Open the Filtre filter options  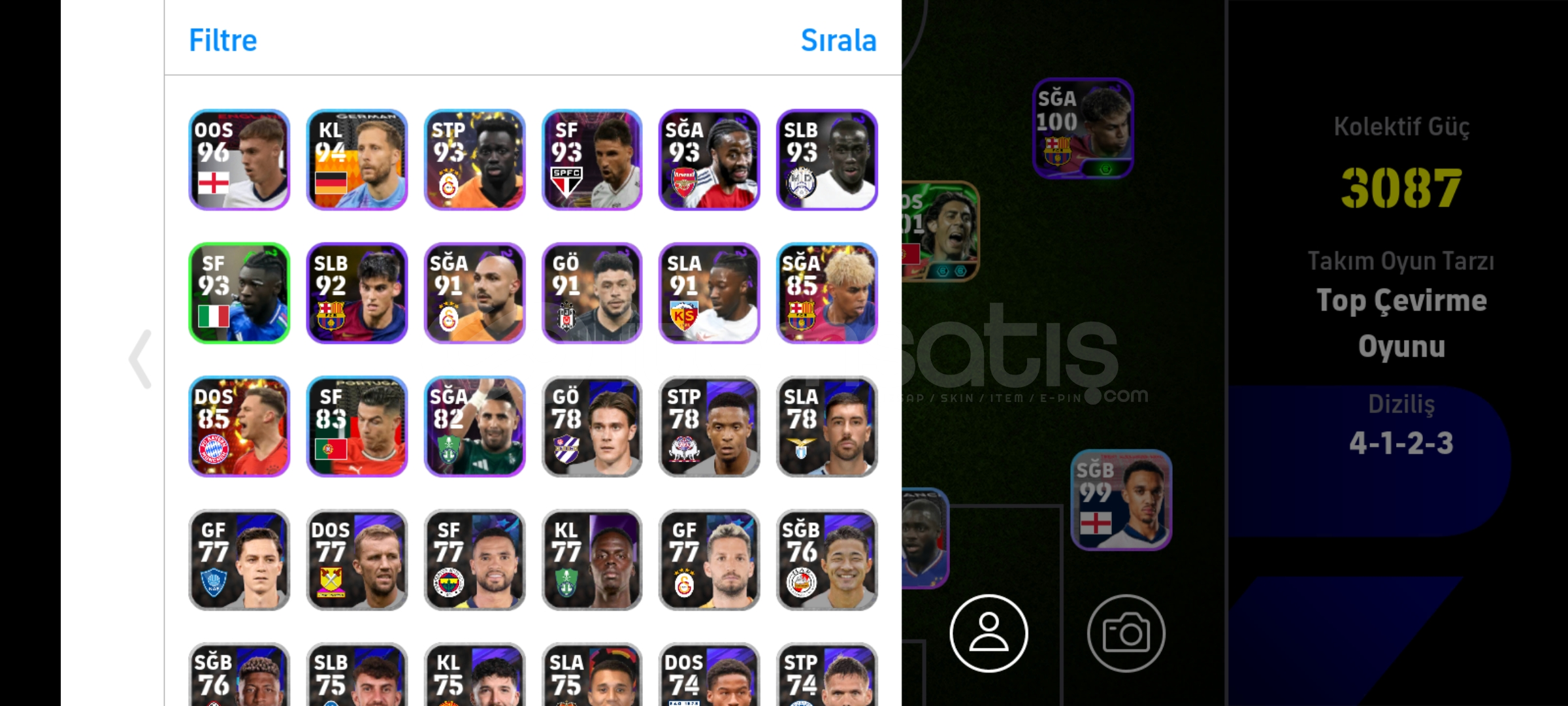[223, 41]
